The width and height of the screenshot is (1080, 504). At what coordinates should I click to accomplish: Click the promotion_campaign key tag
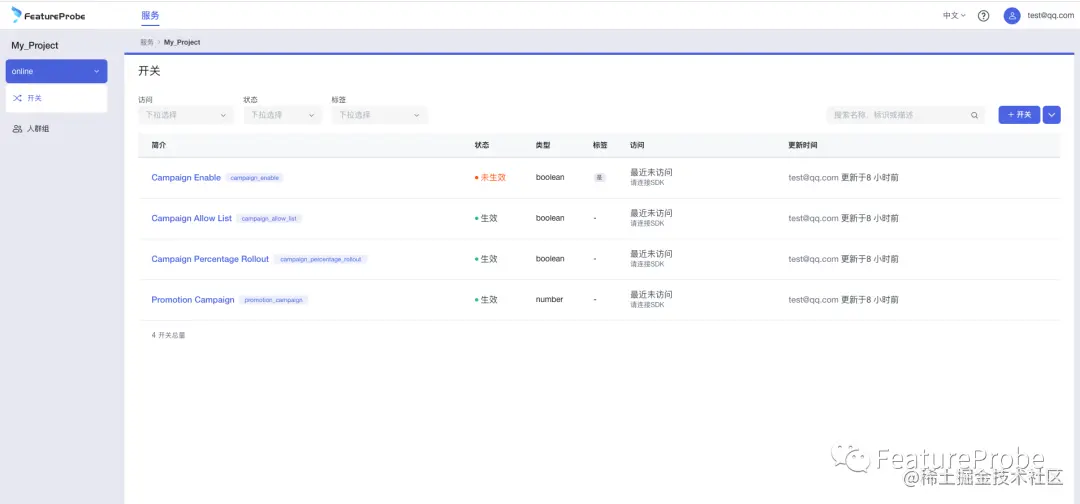pos(273,300)
